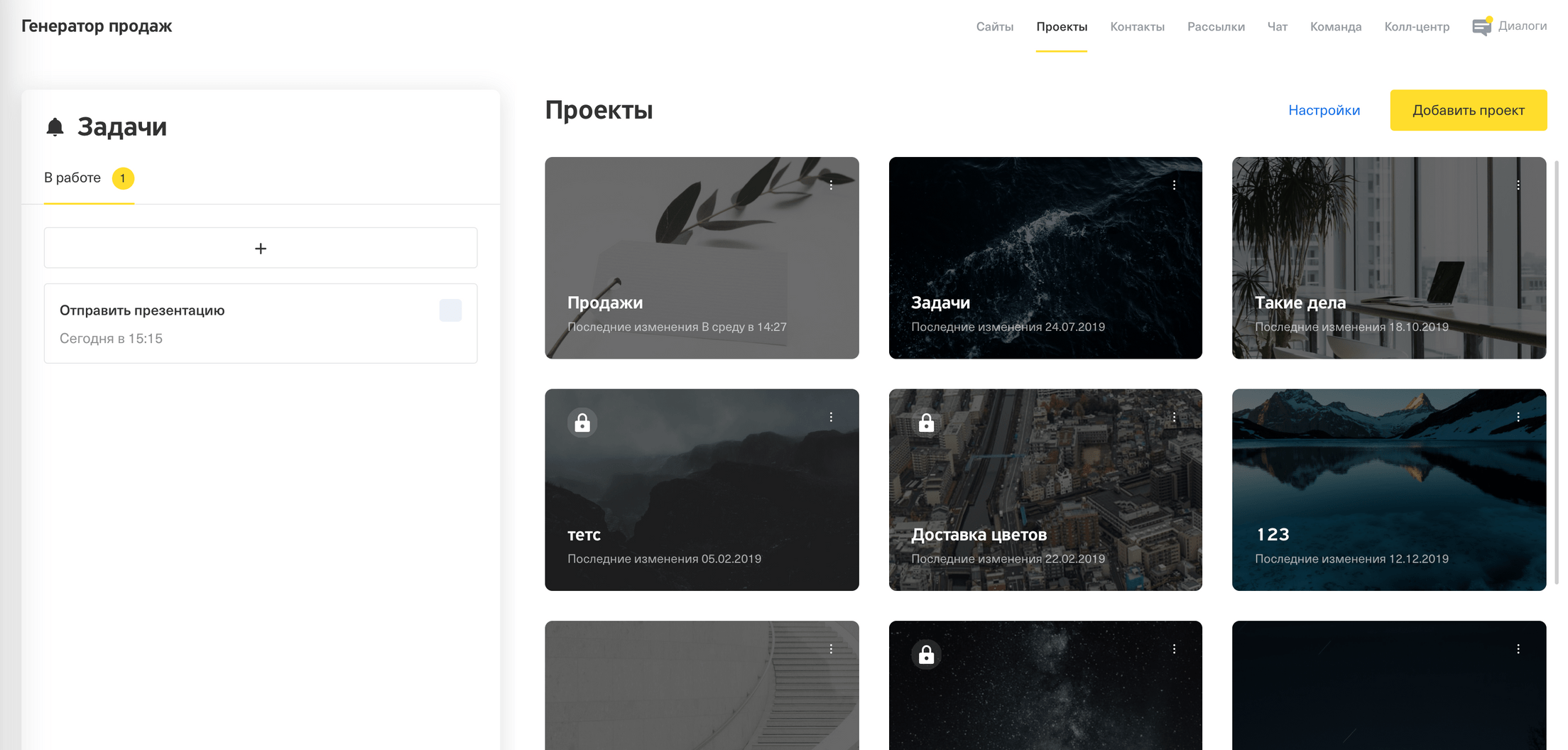Click the yellow 1 counter badge
1568x750 pixels.
coord(123,178)
